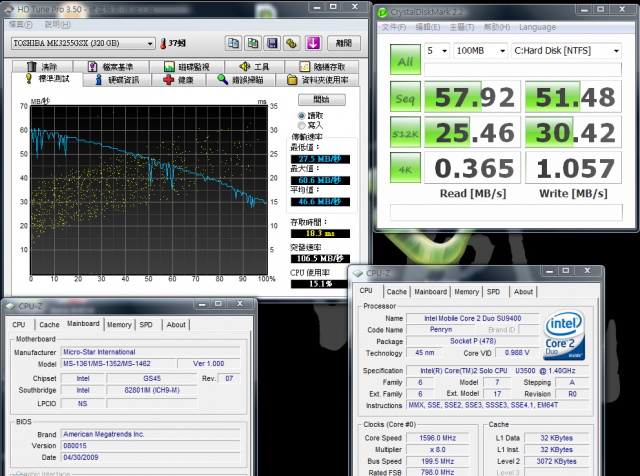The width and height of the screenshot is (640, 476).
Task: Switch to Cache tab in CPU-Z Mainboard window
Action: [x=49, y=325]
